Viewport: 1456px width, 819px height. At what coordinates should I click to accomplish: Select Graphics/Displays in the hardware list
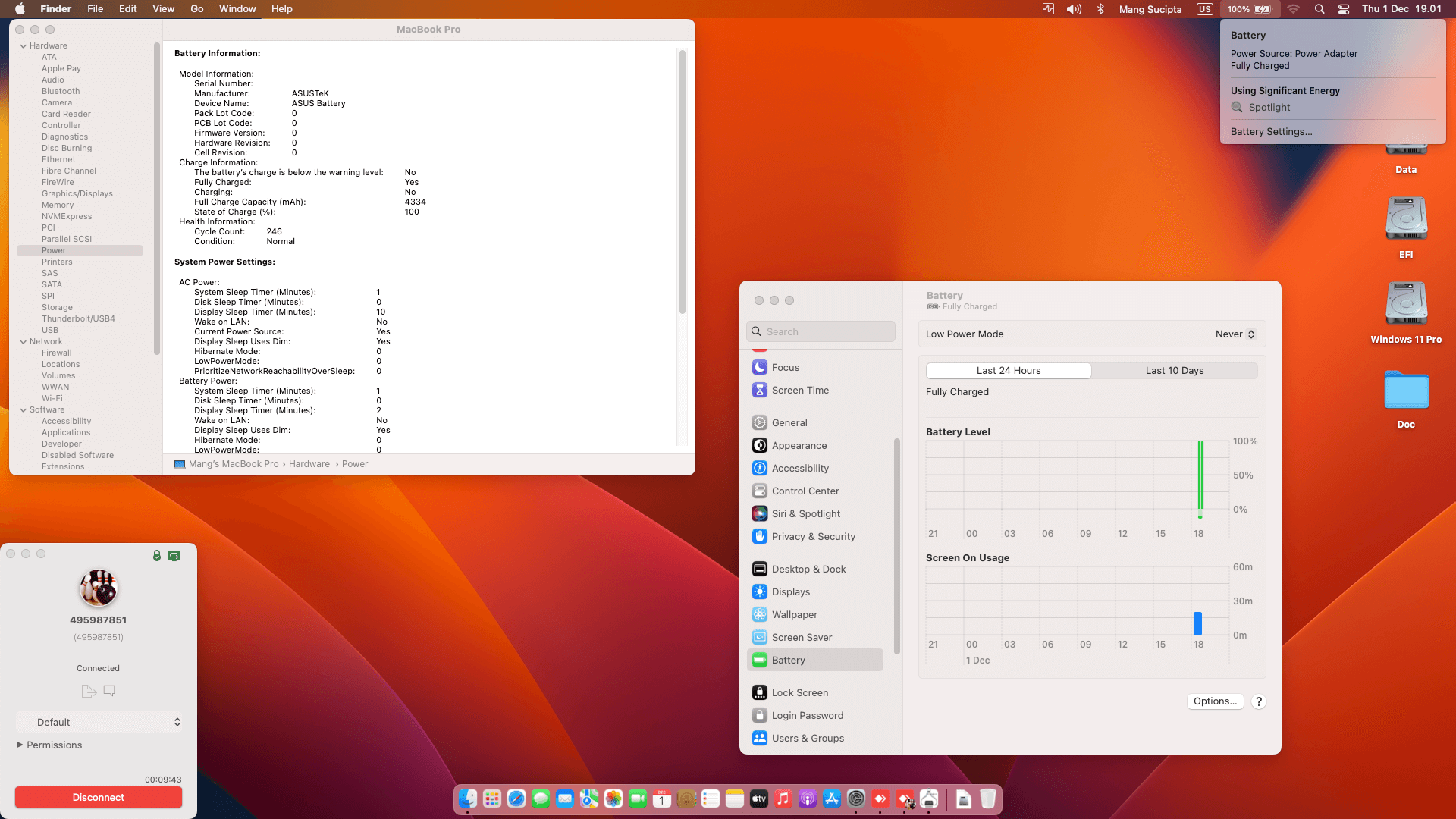(x=77, y=193)
